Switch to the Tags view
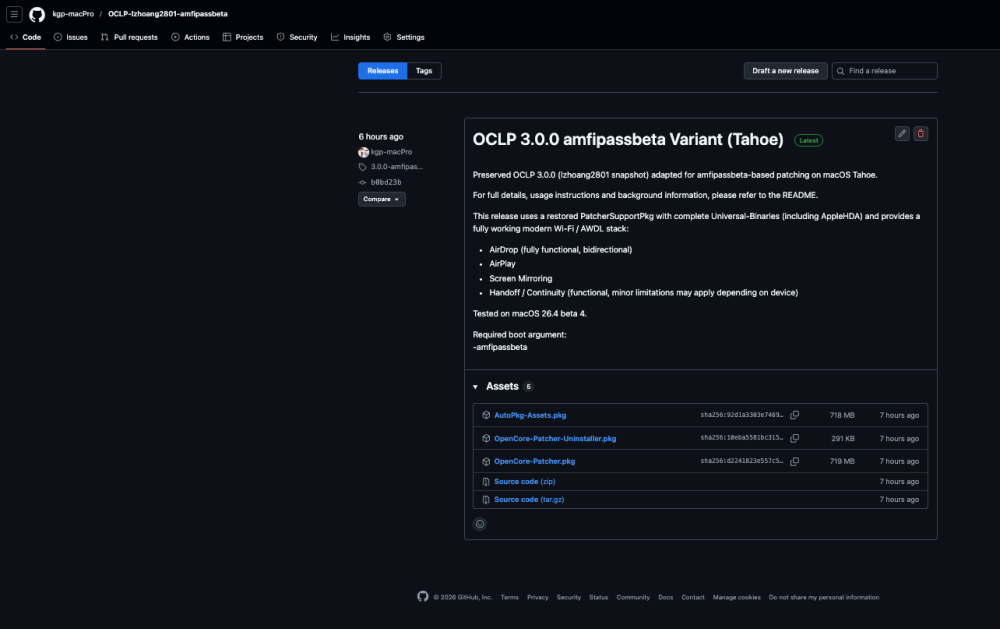Image resolution: width=1000 pixels, height=629 pixels. click(x=424, y=71)
